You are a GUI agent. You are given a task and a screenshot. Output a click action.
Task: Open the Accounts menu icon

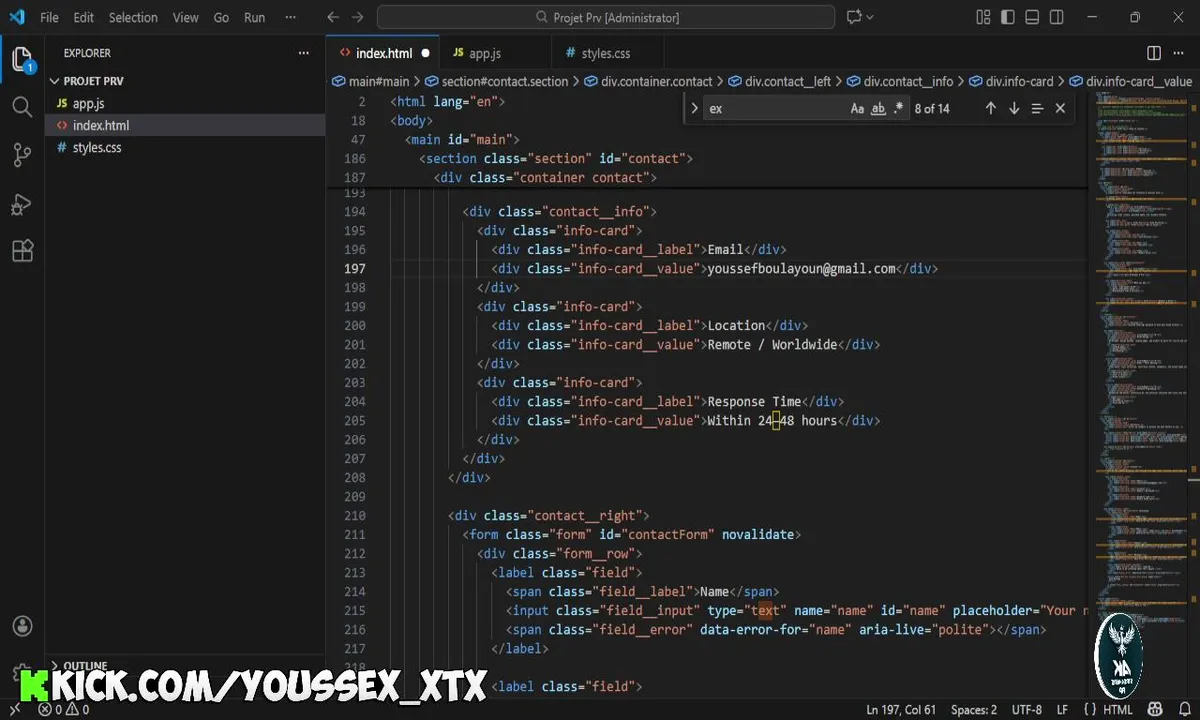point(22,626)
